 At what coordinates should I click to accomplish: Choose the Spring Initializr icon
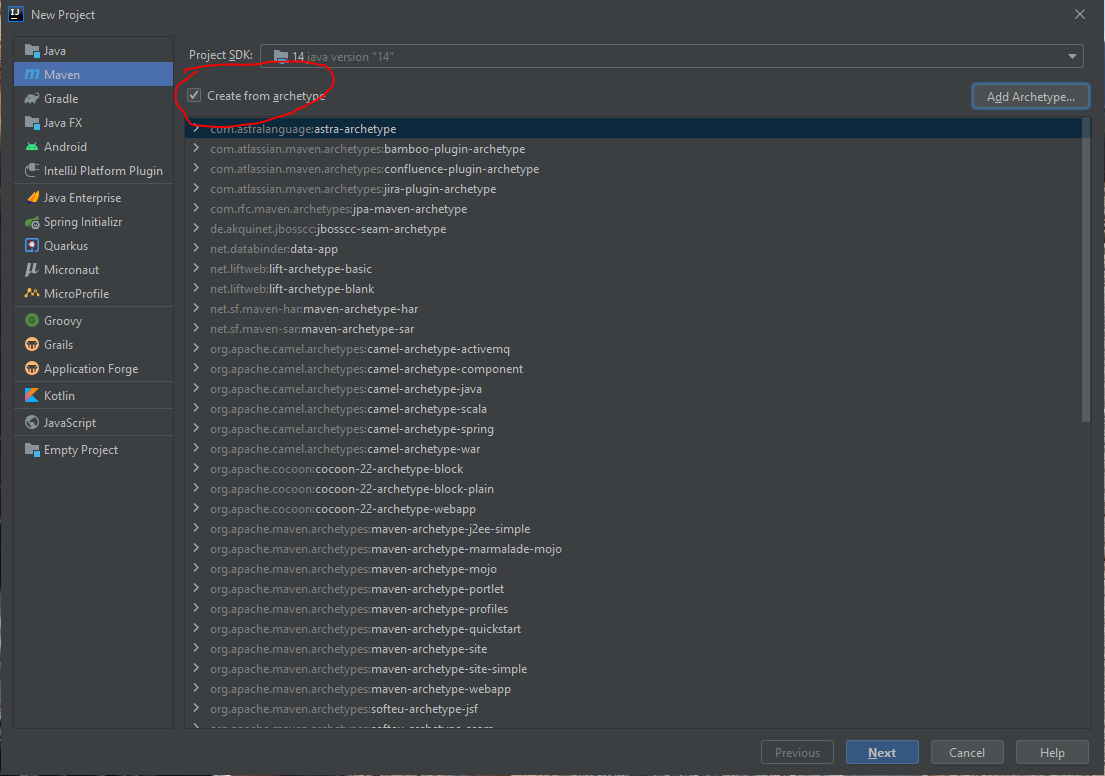pos(32,222)
